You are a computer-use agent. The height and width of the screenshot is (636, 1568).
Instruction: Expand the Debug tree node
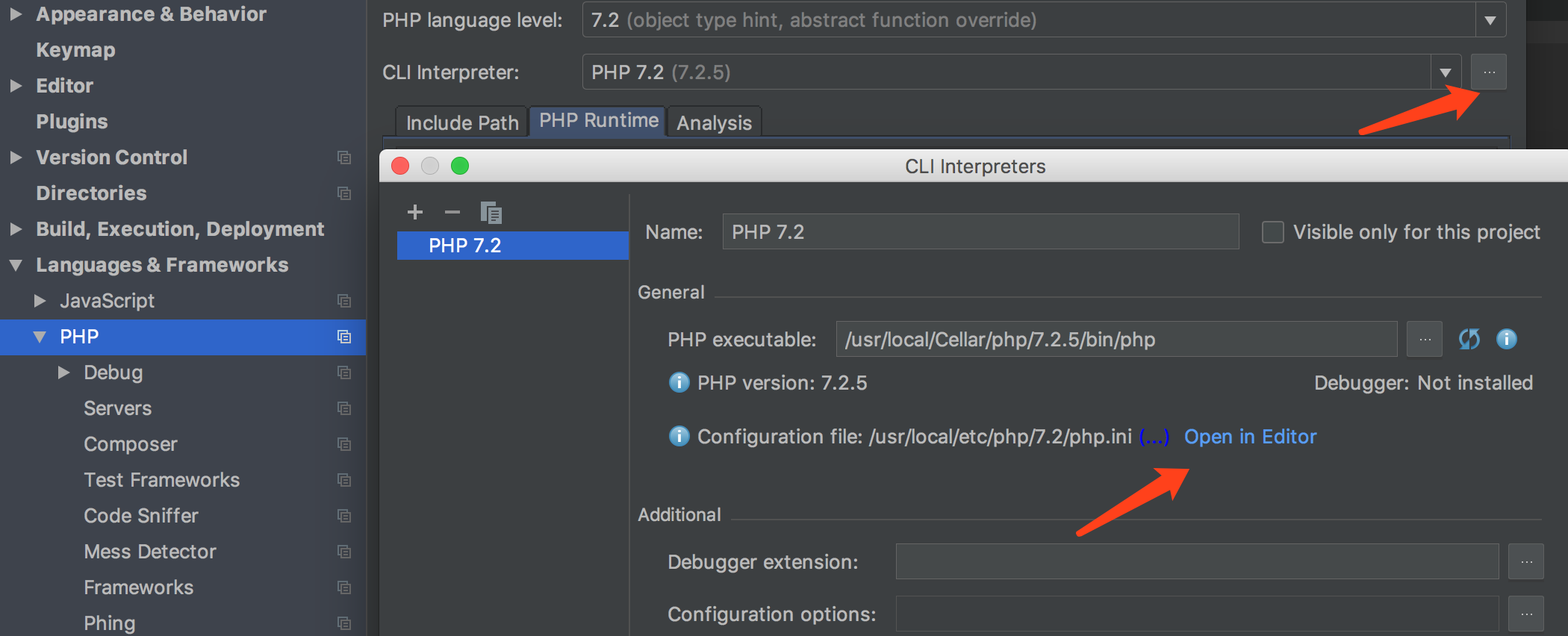click(x=64, y=372)
